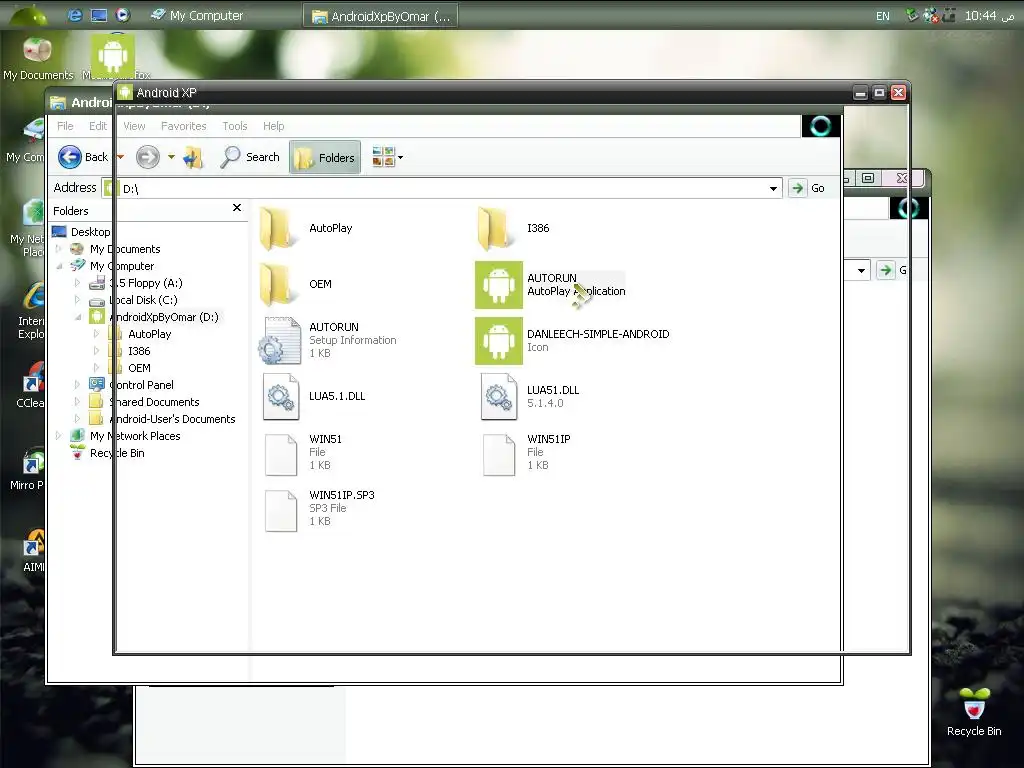Click the Android start button
The image size is (1024, 768).
[28, 14]
